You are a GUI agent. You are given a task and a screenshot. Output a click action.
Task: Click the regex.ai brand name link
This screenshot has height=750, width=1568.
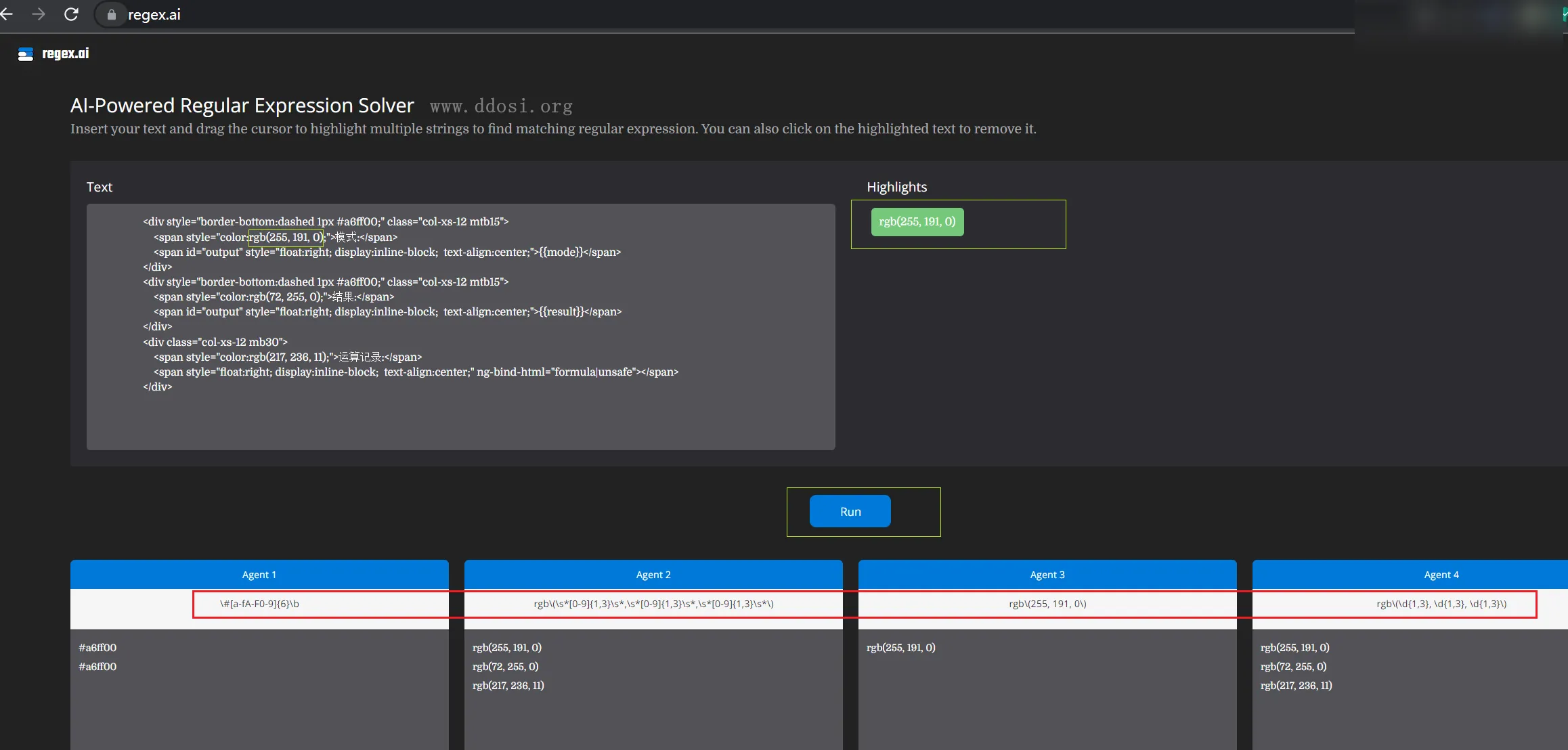coord(66,53)
